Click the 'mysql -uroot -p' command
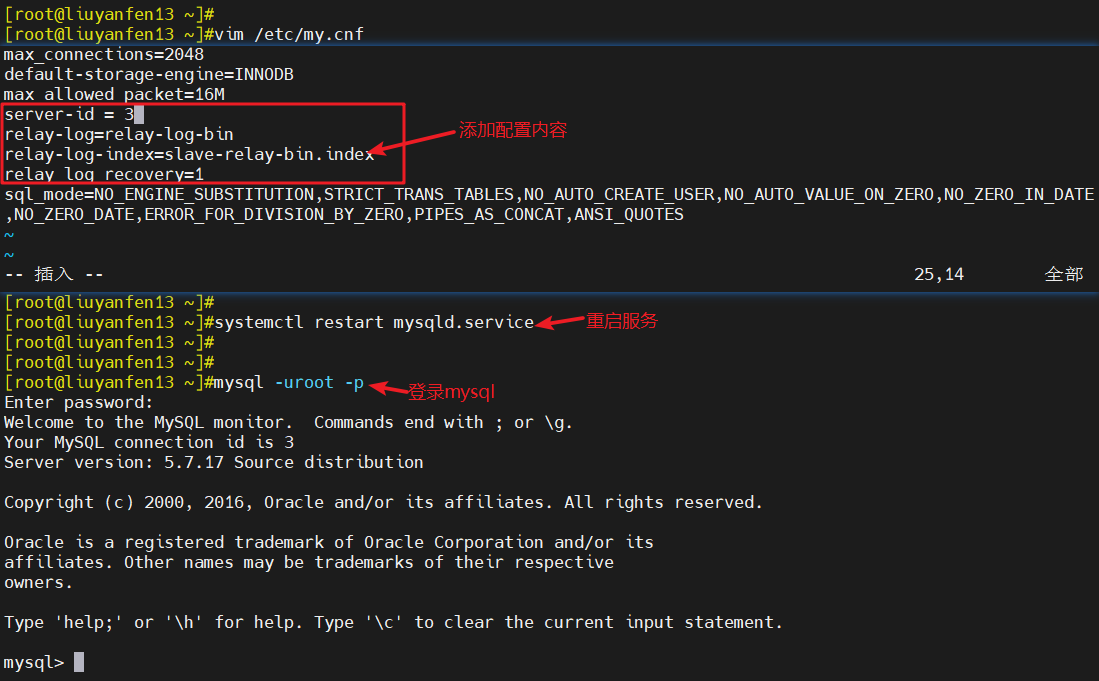The width and height of the screenshot is (1099, 681). coord(289,383)
